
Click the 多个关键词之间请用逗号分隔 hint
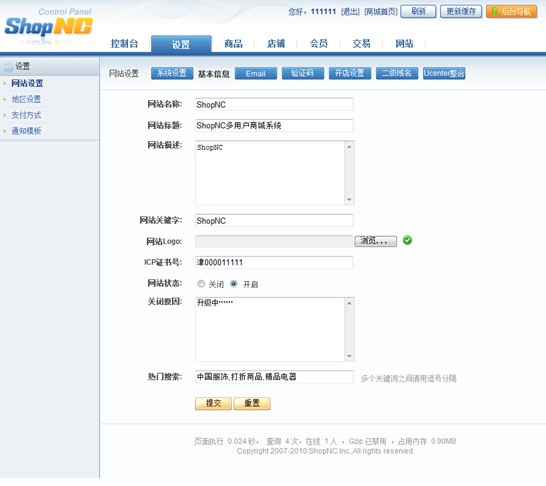[x=408, y=378]
